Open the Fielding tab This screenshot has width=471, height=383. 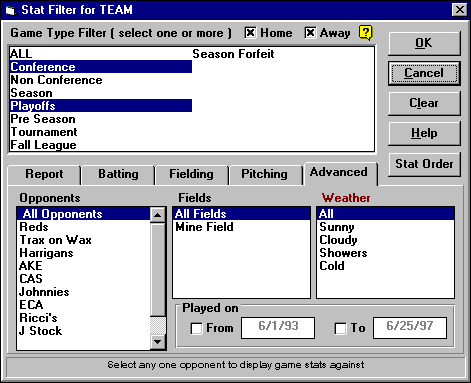[x=191, y=175]
